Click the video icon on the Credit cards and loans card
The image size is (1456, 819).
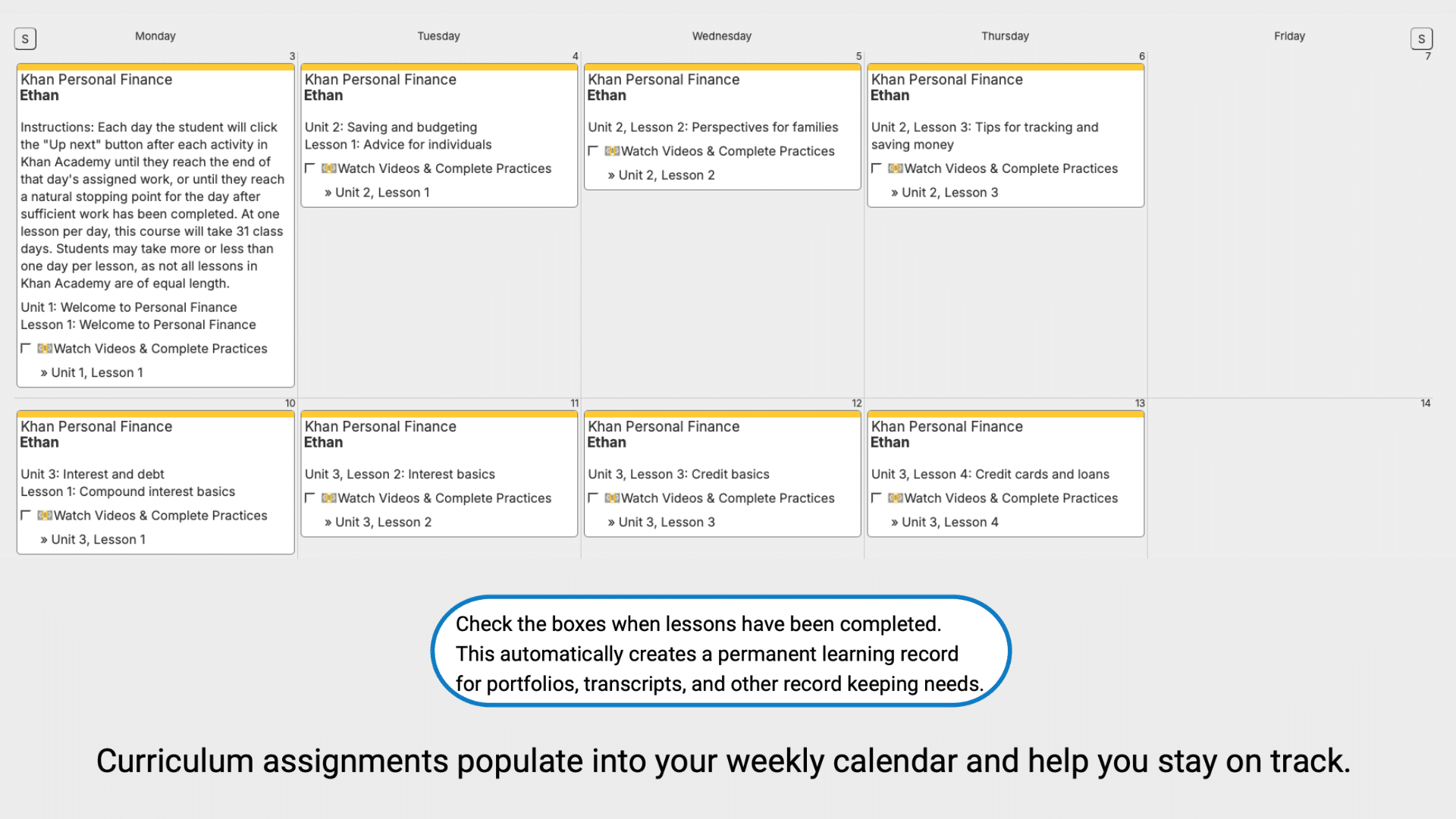[x=896, y=498]
